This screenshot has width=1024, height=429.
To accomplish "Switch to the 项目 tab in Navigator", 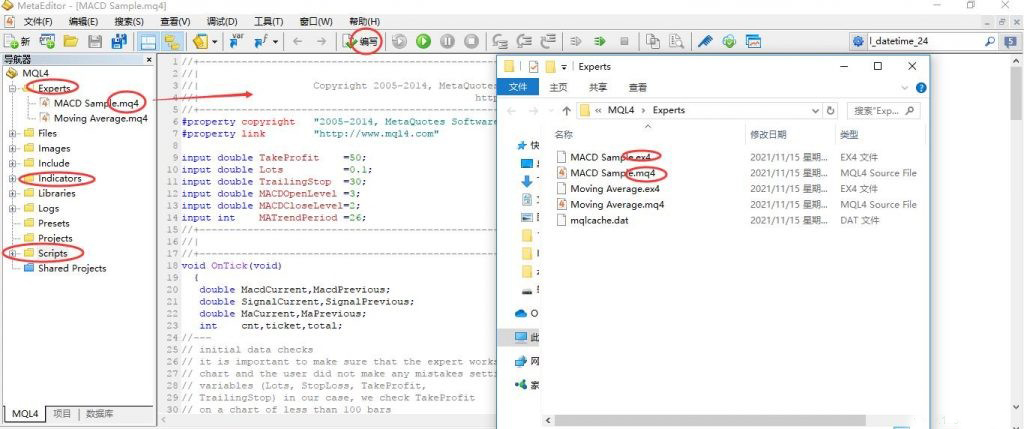I will coord(62,414).
